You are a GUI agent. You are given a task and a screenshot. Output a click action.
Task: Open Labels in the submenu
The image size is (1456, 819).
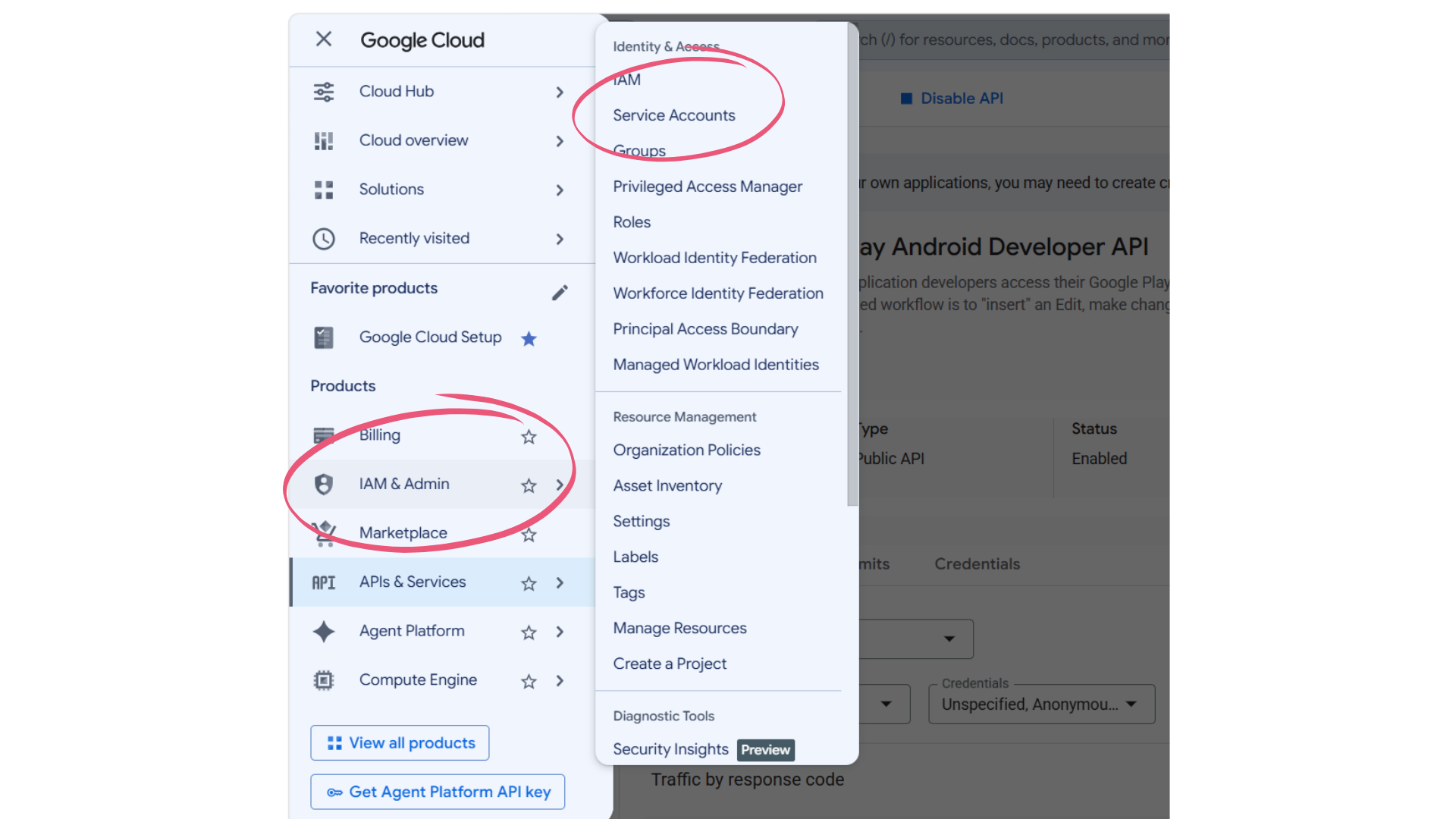[x=635, y=557]
